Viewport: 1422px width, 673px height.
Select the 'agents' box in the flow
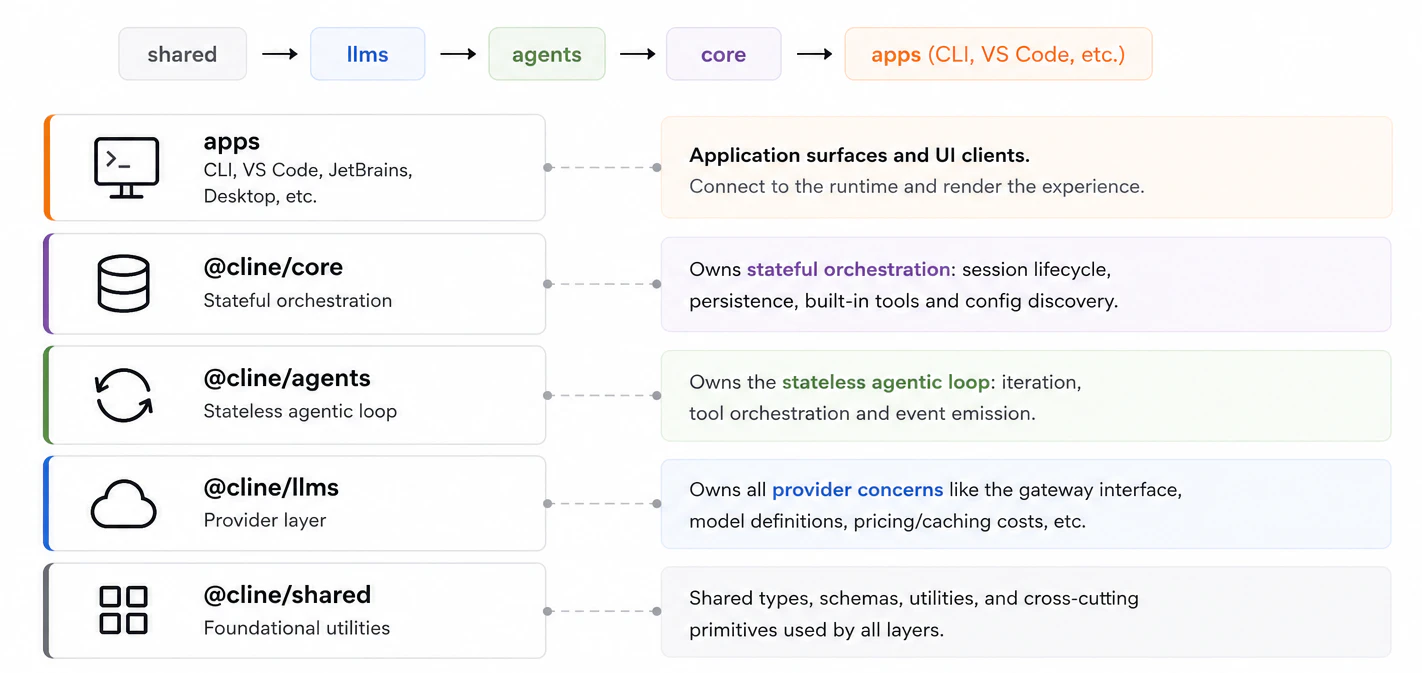[x=546, y=54]
